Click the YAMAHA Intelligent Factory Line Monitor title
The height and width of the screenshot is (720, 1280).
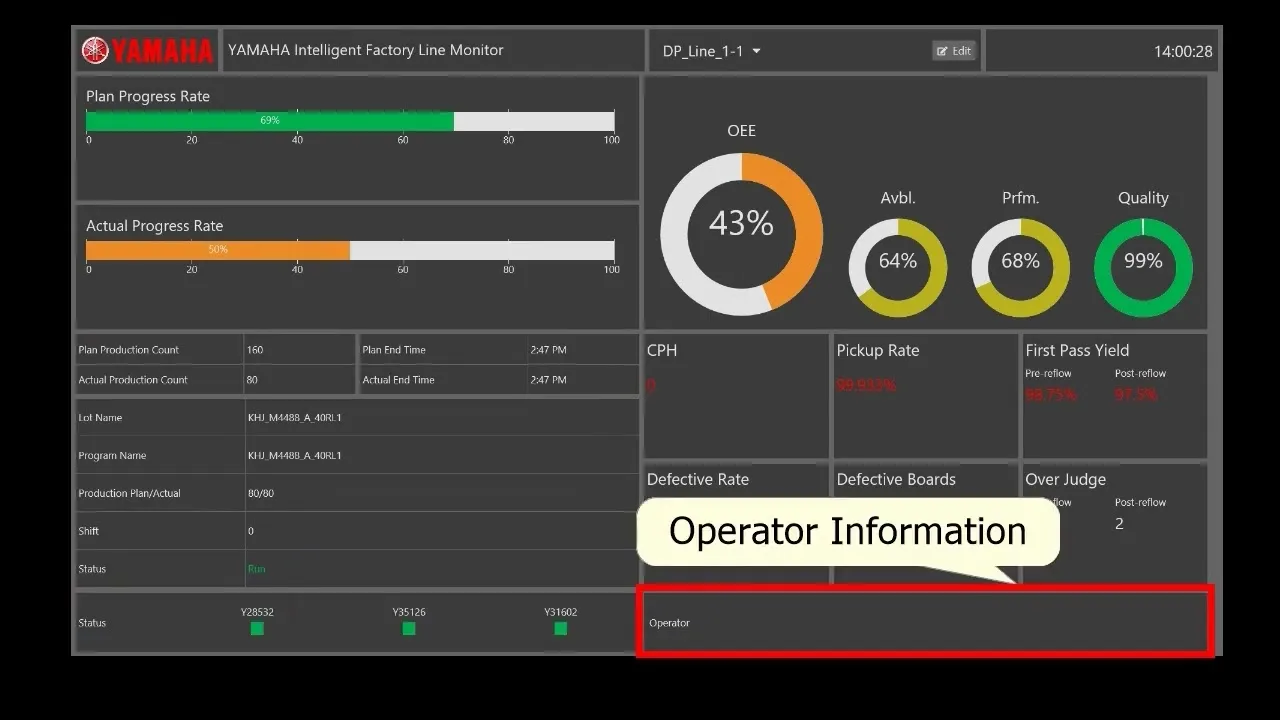tap(366, 50)
